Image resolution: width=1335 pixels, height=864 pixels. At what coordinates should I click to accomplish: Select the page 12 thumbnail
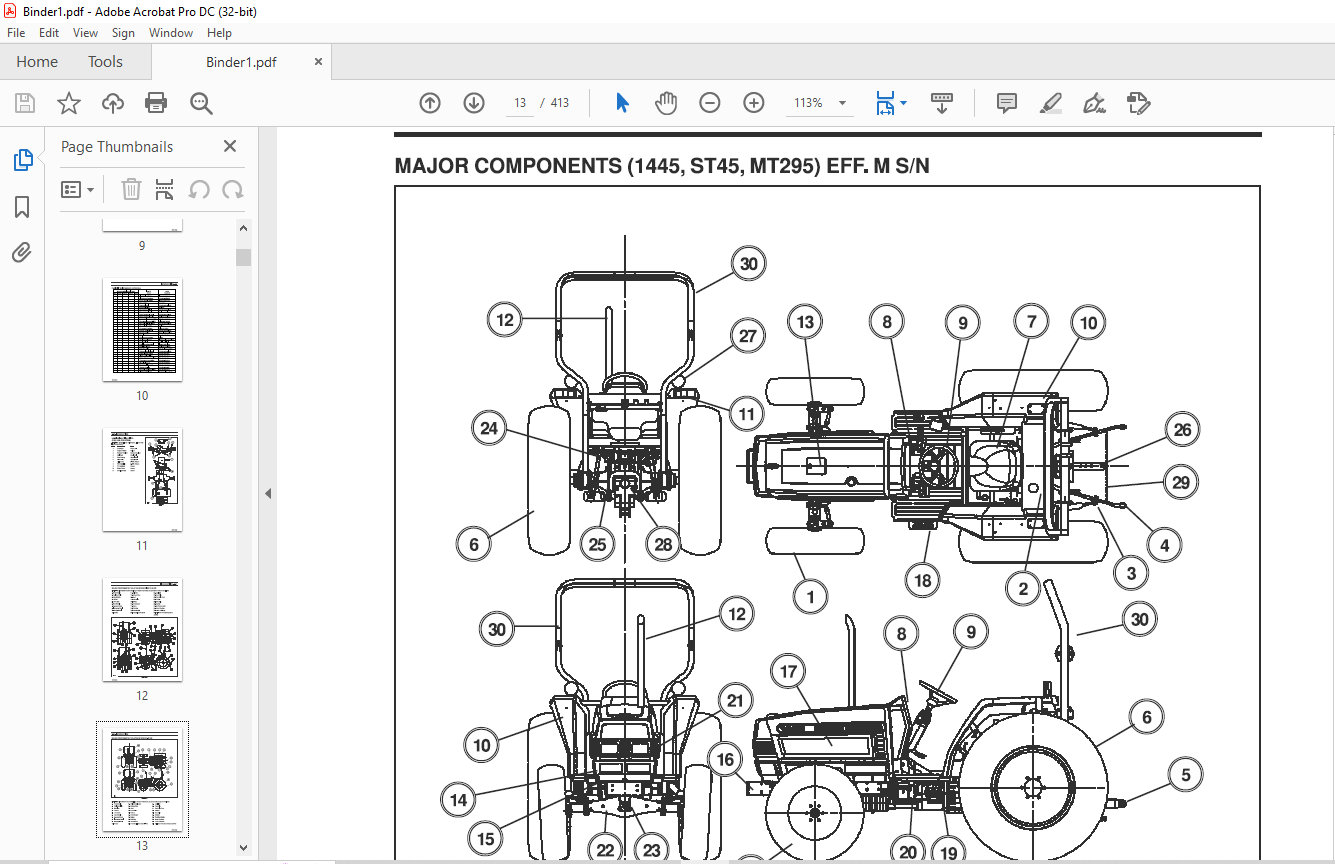point(142,630)
